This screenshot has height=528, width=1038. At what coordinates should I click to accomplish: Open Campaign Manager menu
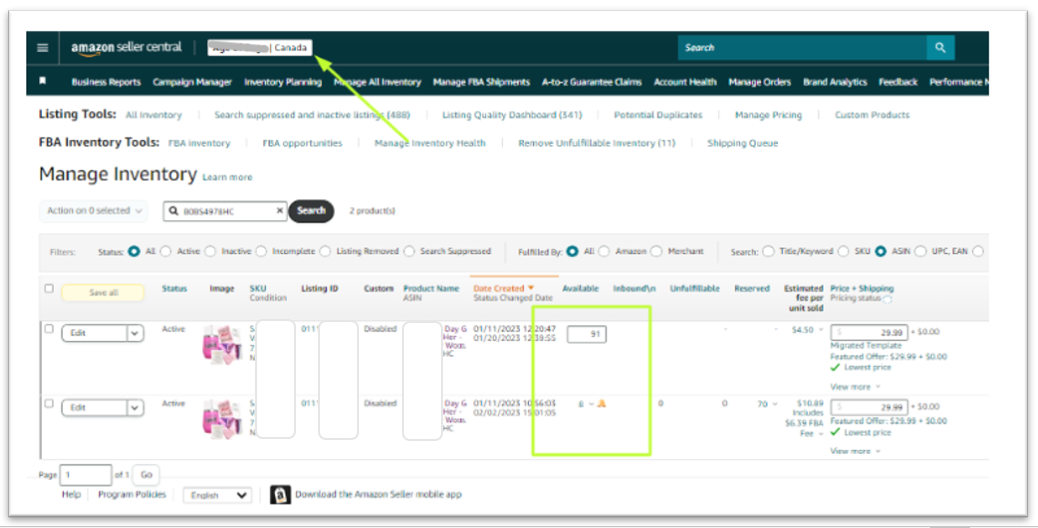click(192, 82)
